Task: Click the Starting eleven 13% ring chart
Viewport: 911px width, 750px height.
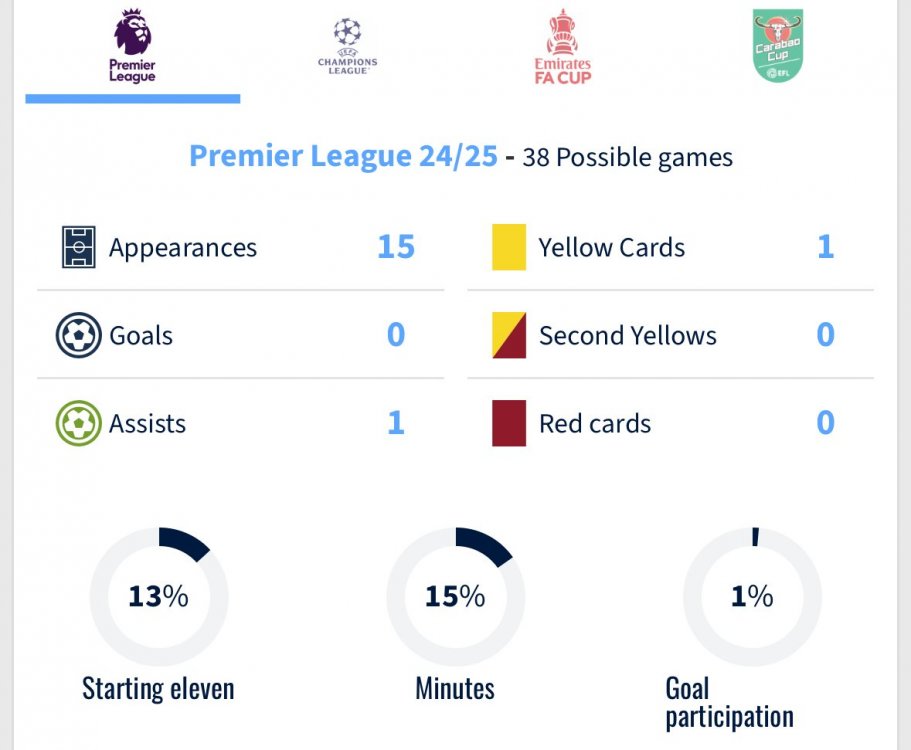Action: [x=159, y=597]
